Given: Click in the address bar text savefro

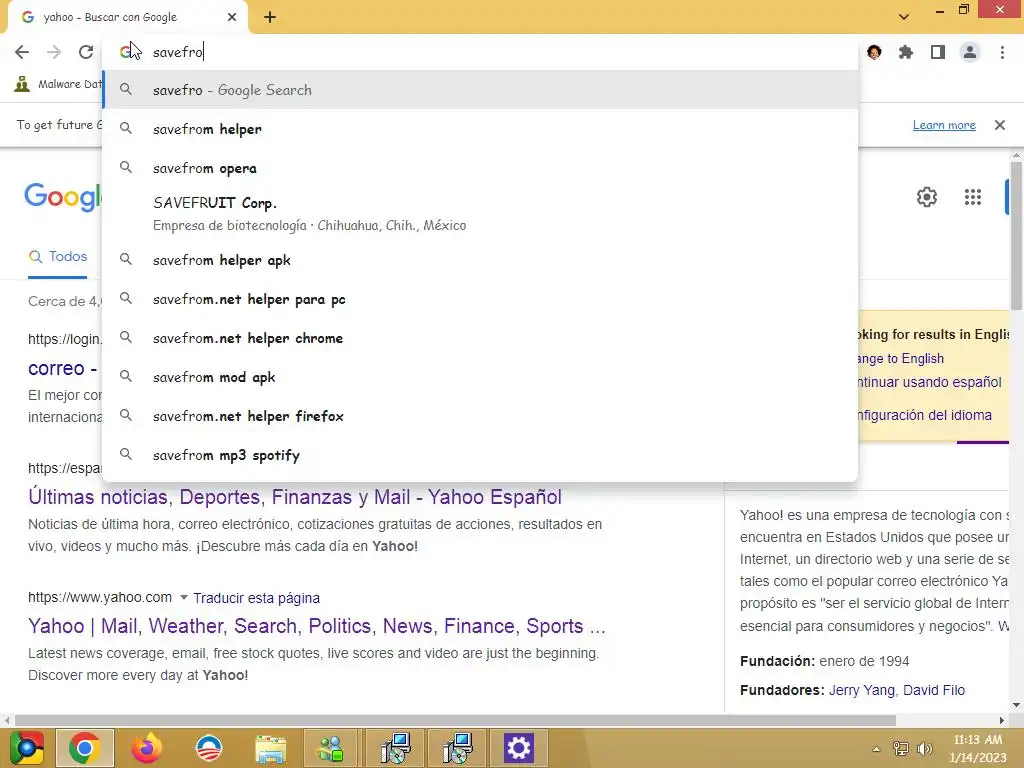Looking at the screenshot, I should click(178, 52).
